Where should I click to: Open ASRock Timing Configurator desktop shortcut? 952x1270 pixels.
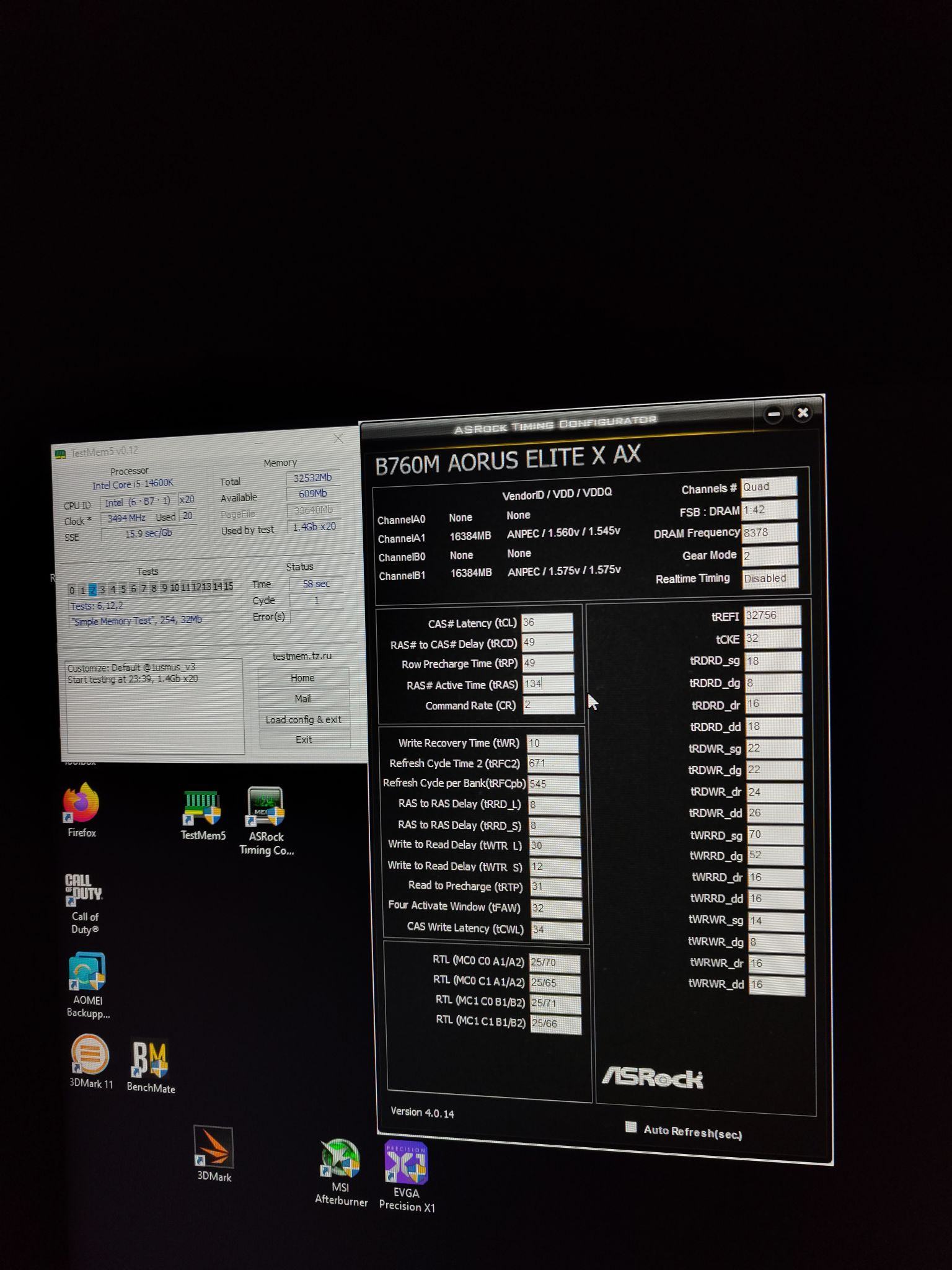click(266, 822)
